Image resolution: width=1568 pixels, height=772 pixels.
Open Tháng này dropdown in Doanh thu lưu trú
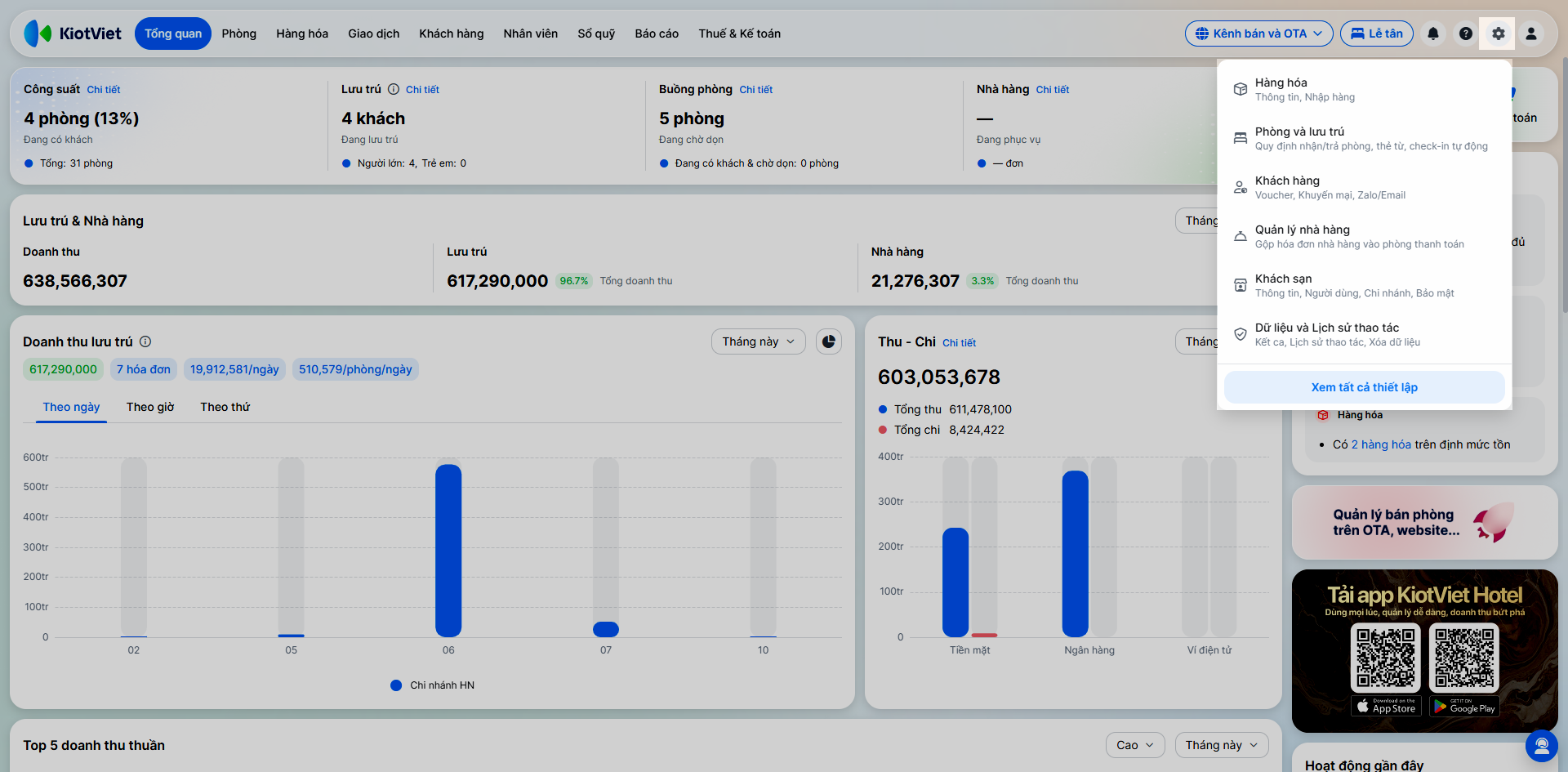(758, 341)
